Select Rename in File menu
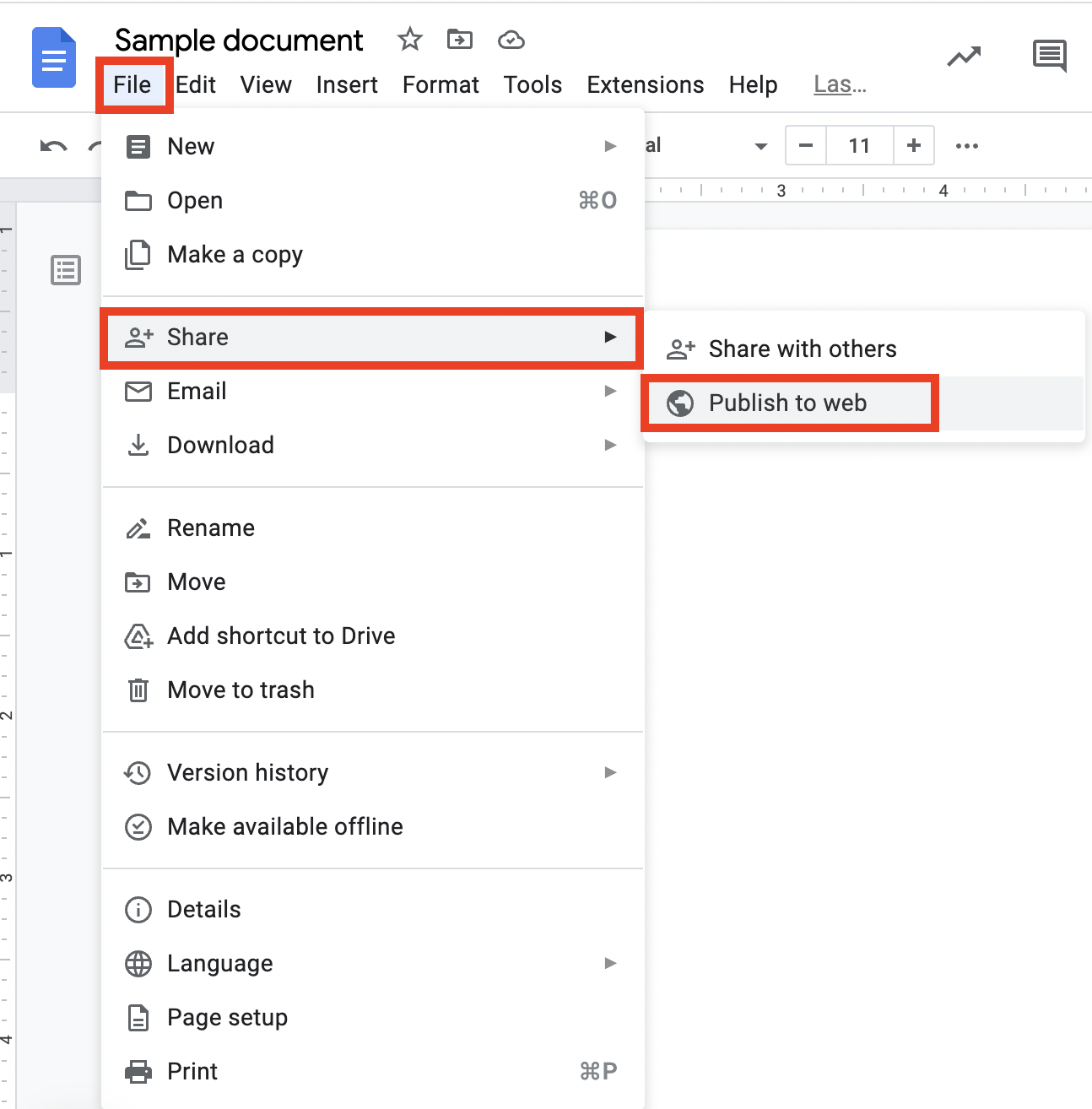This screenshot has width=1092, height=1109. [x=372, y=527]
